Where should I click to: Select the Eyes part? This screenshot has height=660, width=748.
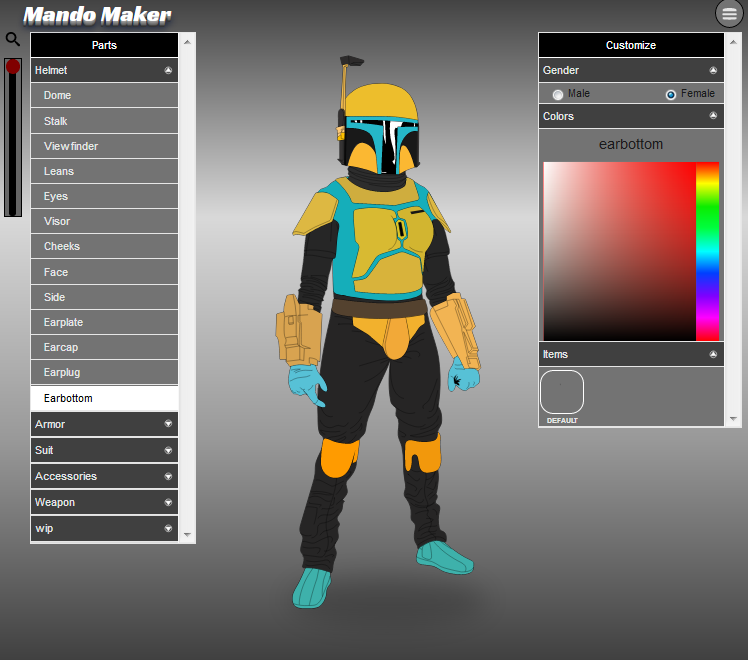(104, 196)
